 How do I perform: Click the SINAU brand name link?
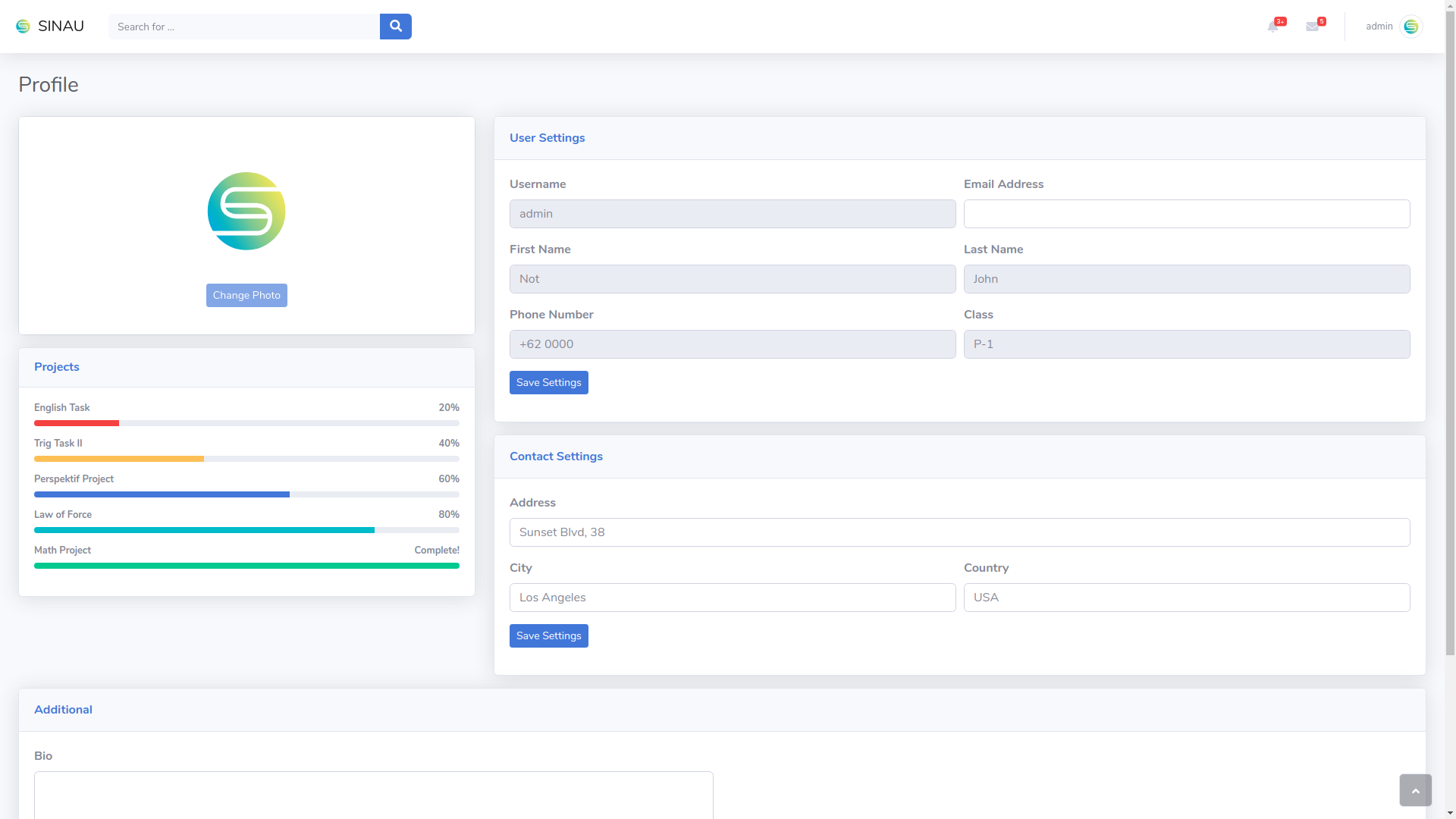(x=61, y=27)
